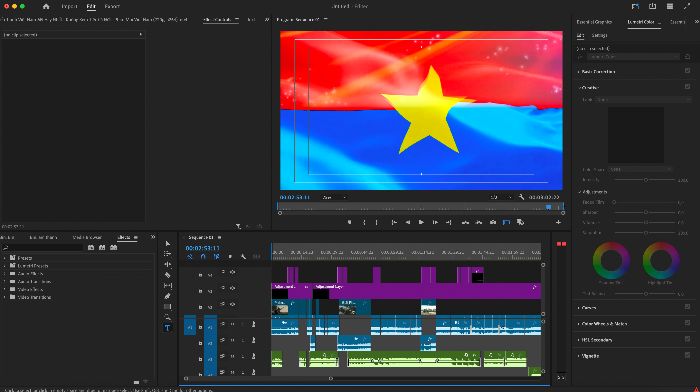This screenshot has height=392, width=700.
Task: Select the Hand tool
Action: [167, 317]
